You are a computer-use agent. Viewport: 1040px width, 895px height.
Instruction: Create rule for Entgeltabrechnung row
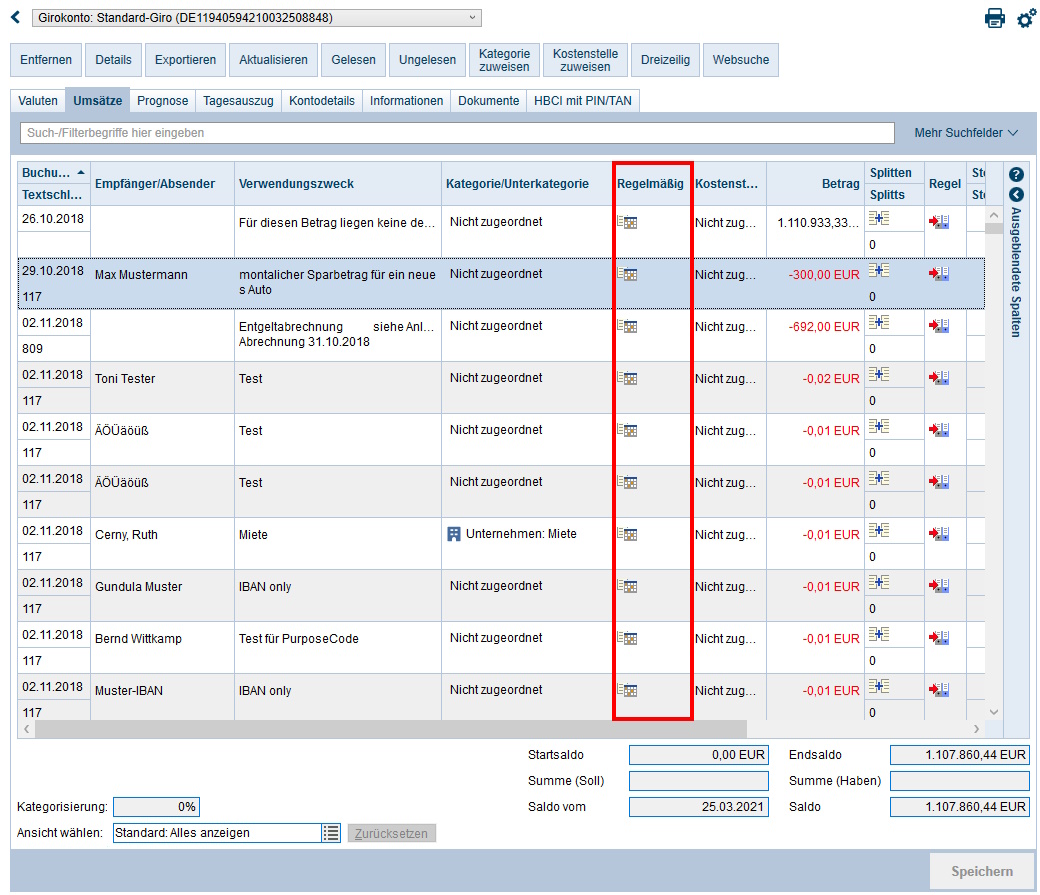coord(939,326)
